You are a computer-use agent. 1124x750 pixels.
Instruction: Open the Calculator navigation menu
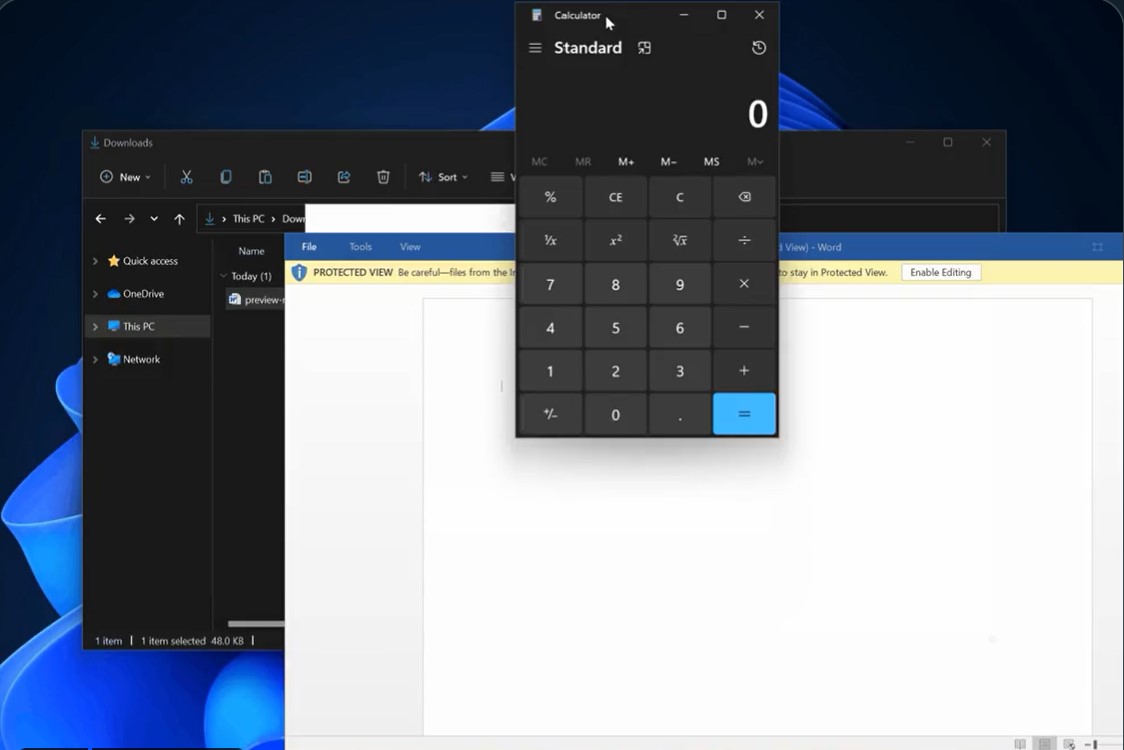(x=535, y=47)
